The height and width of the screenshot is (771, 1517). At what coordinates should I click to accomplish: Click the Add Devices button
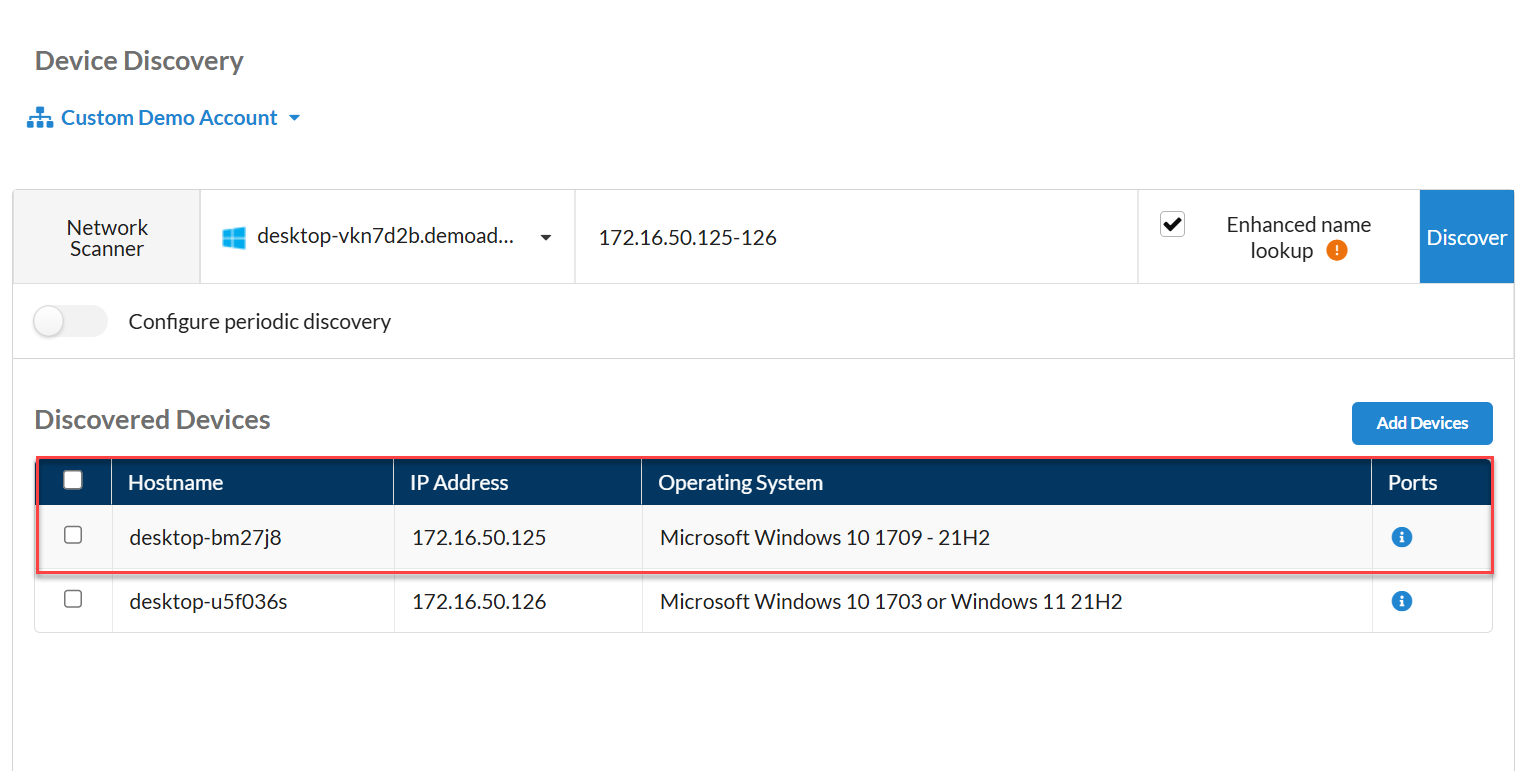coord(1421,423)
